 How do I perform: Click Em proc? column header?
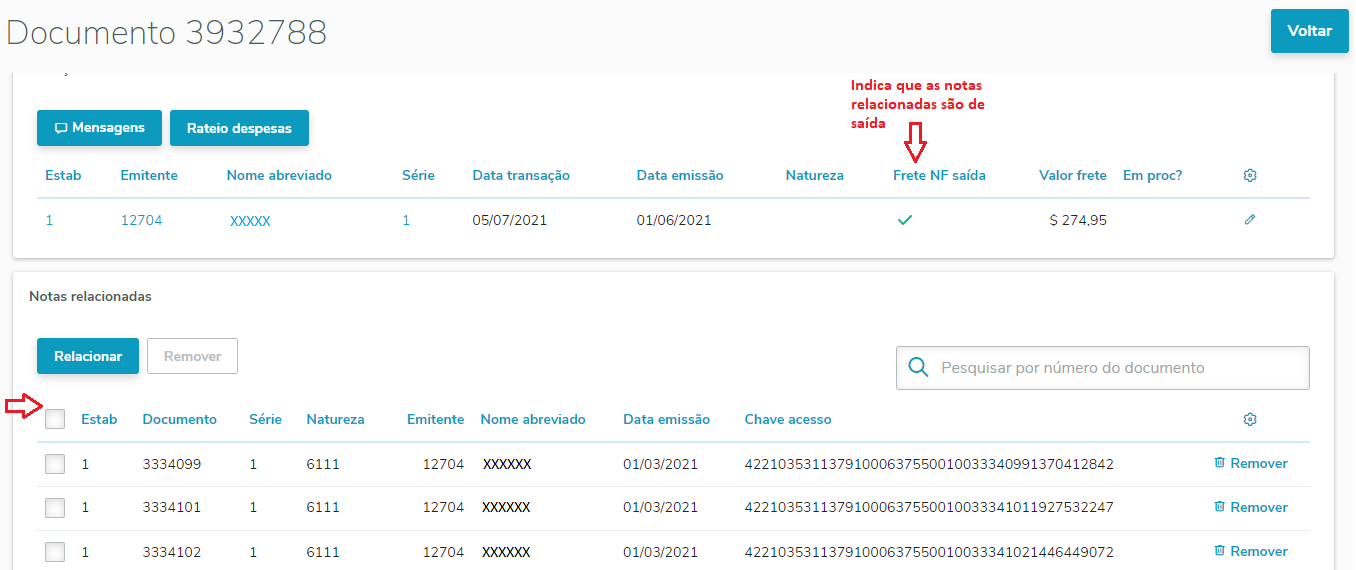1153,175
